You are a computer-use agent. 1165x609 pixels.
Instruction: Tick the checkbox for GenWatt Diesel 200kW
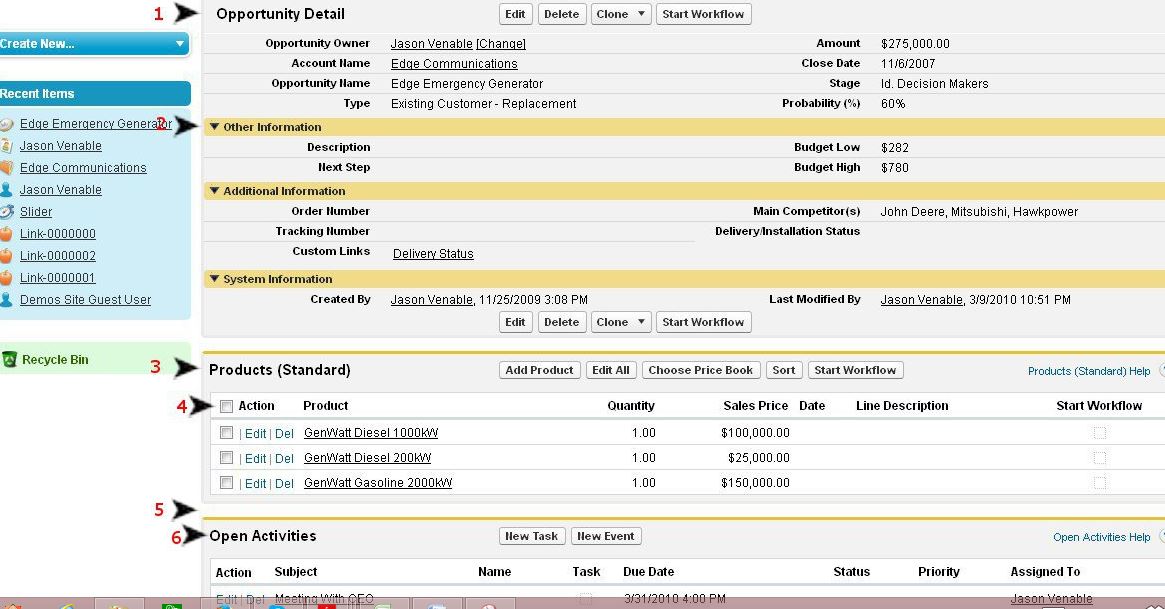coord(227,458)
